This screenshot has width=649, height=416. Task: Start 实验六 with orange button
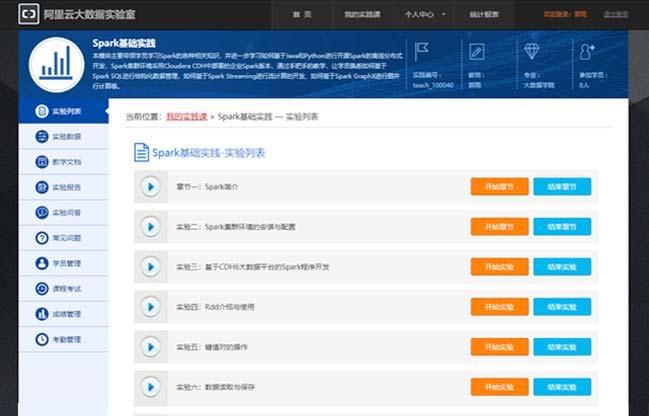pos(500,387)
